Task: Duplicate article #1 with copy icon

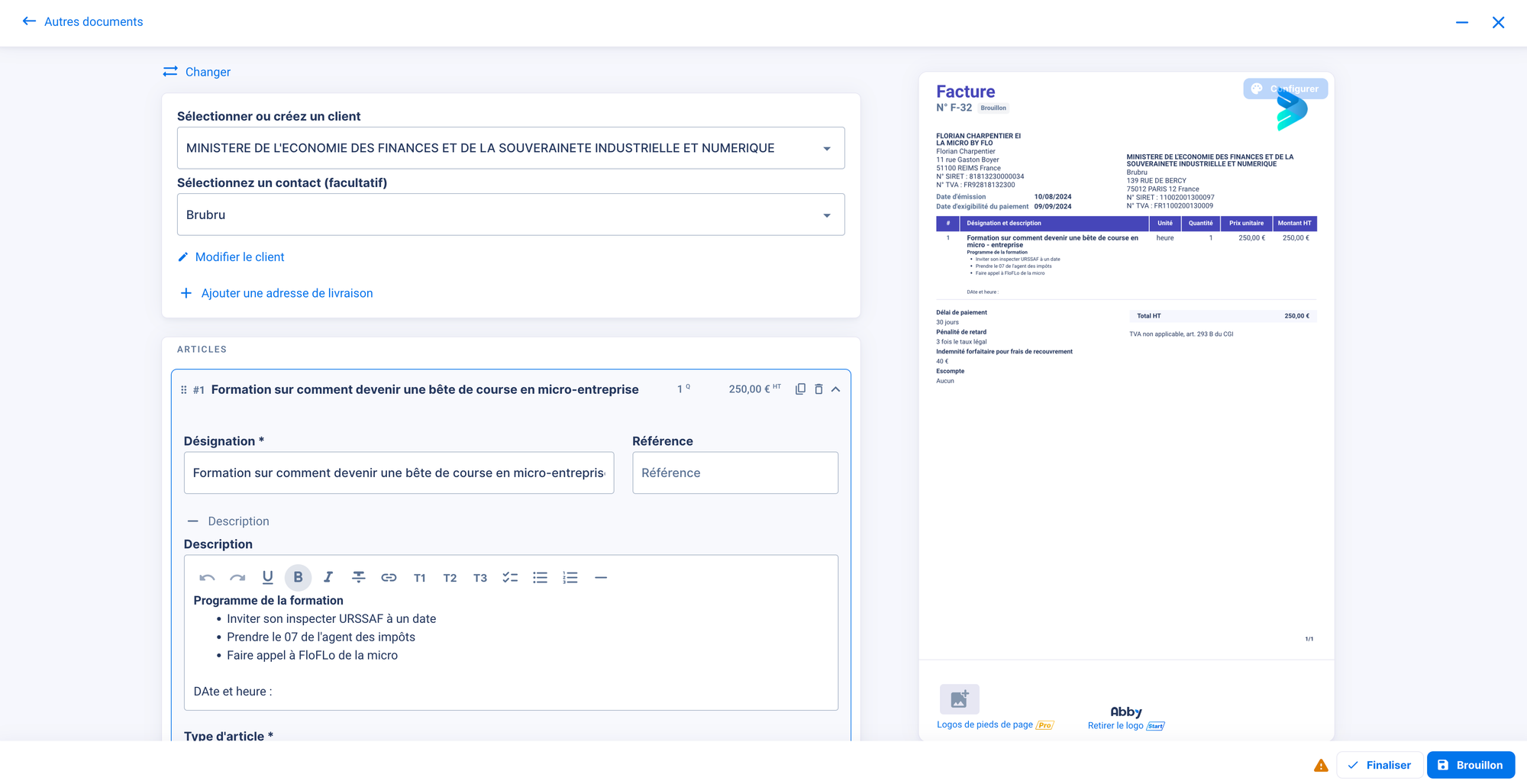Action: click(800, 389)
